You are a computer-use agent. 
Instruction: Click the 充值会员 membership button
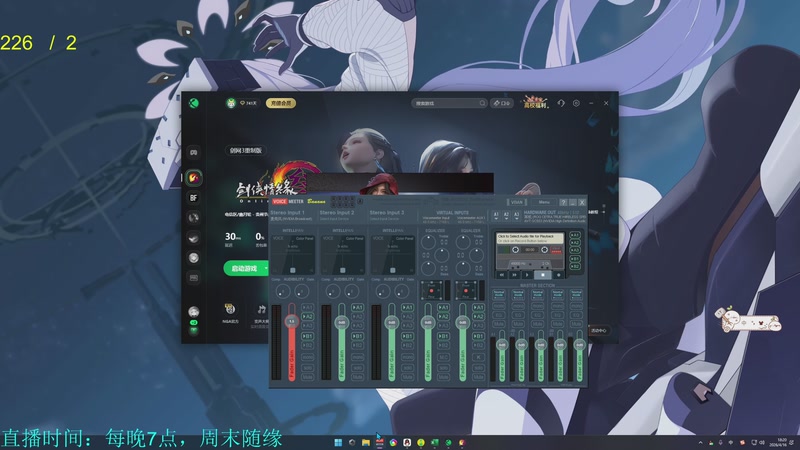(x=281, y=103)
